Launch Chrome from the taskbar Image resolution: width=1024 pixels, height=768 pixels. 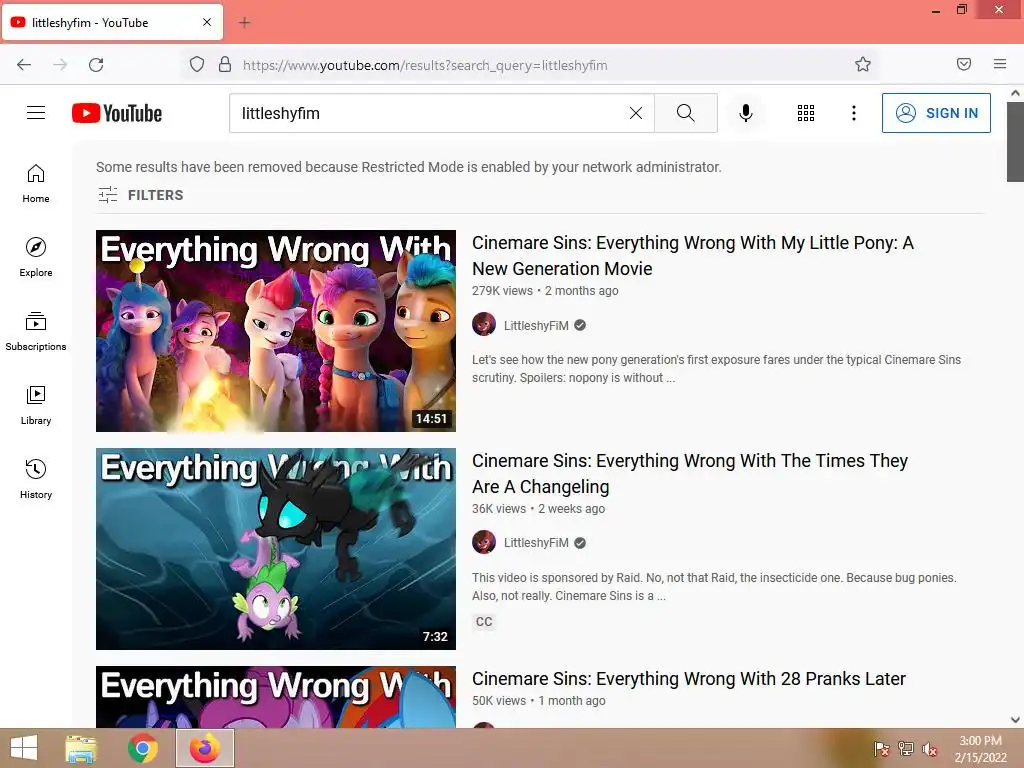click(x=142, y=748)
